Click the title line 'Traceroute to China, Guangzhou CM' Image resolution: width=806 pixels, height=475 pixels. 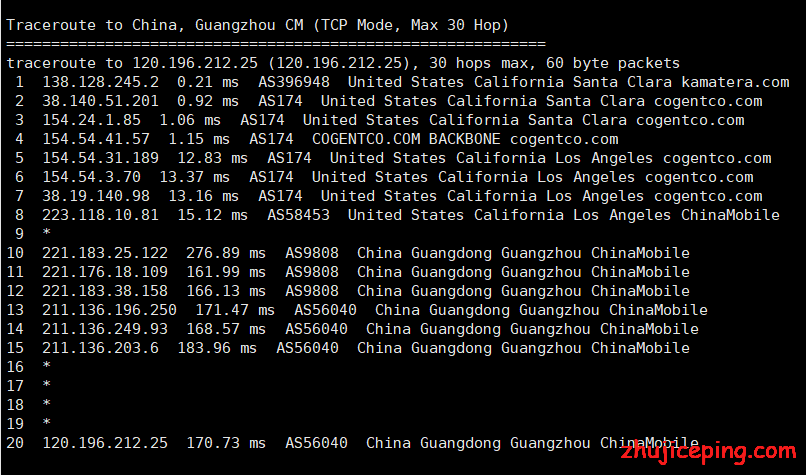click(258, 25)
